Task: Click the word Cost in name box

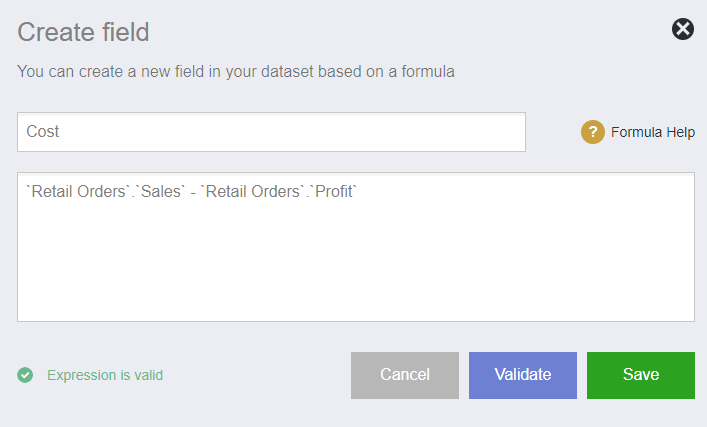Action: pos(43,131)
